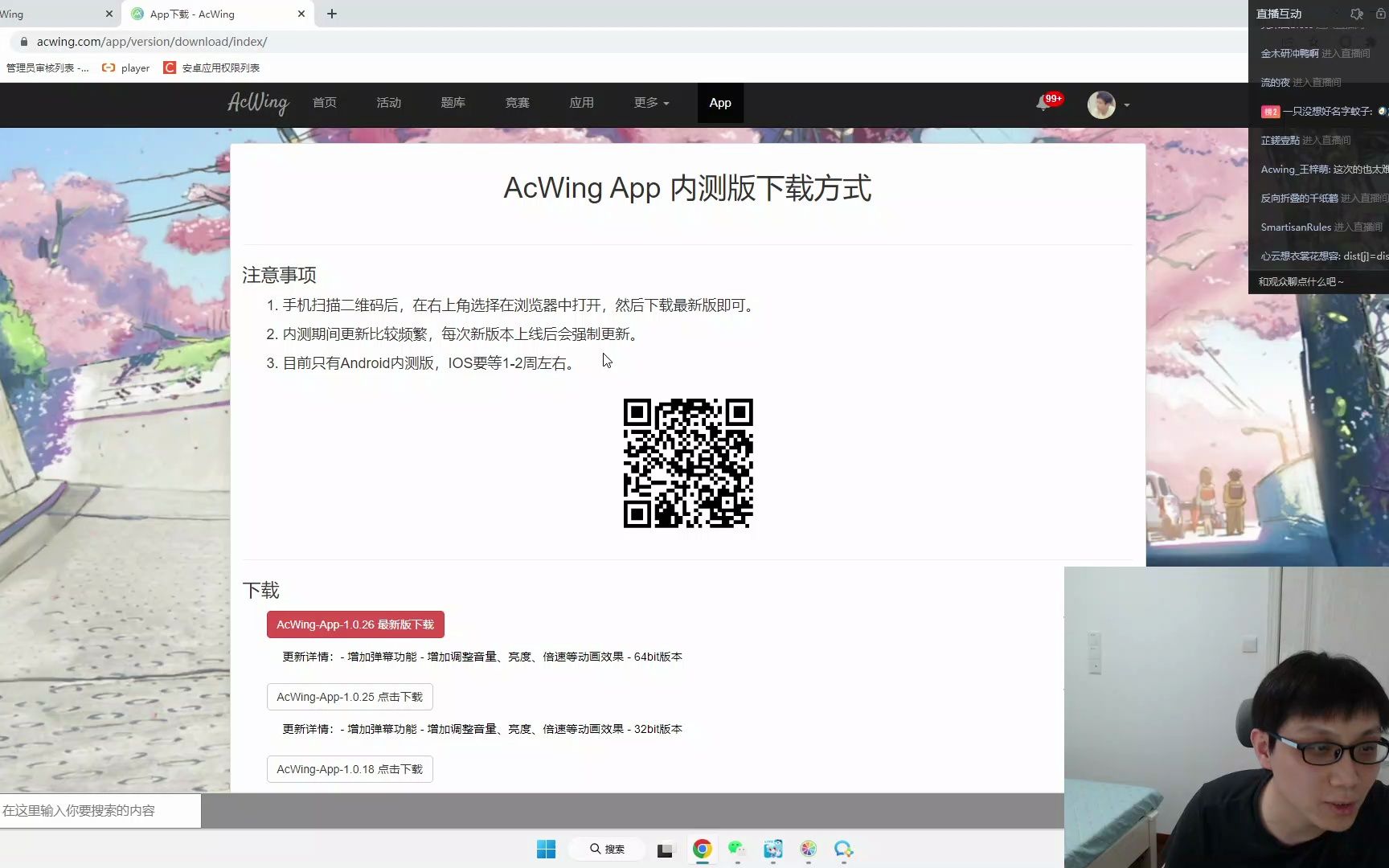Open WeChat from the taskbar
The image size is (1389, 868).
coord(737,850)
